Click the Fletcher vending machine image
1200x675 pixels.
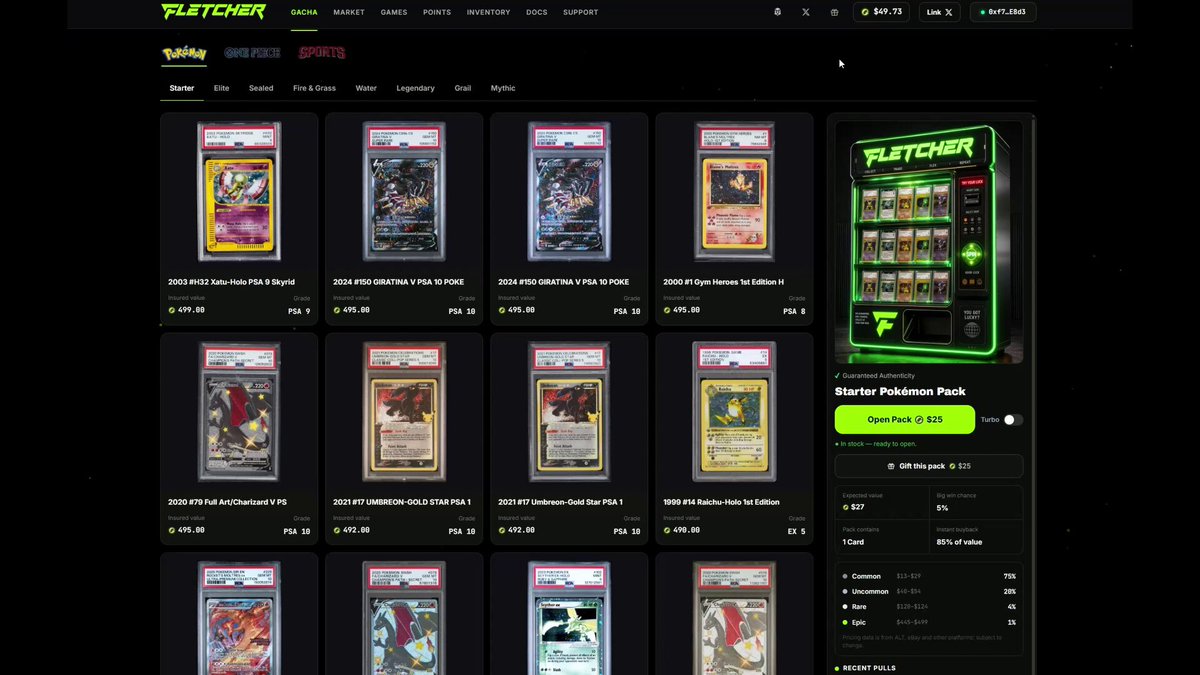(x=929, y=243)
